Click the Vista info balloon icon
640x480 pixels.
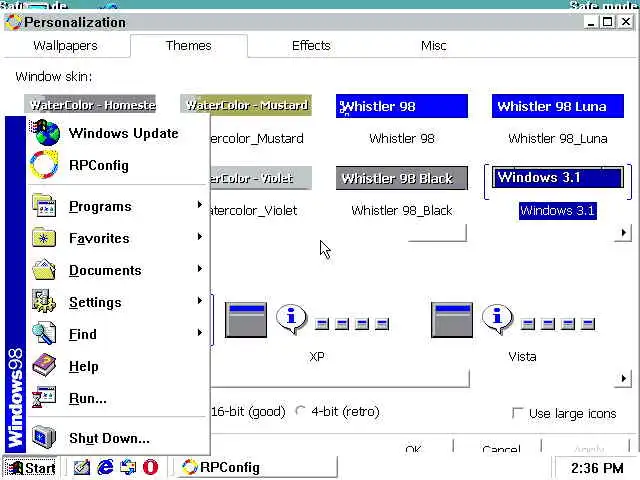[497, 319]
